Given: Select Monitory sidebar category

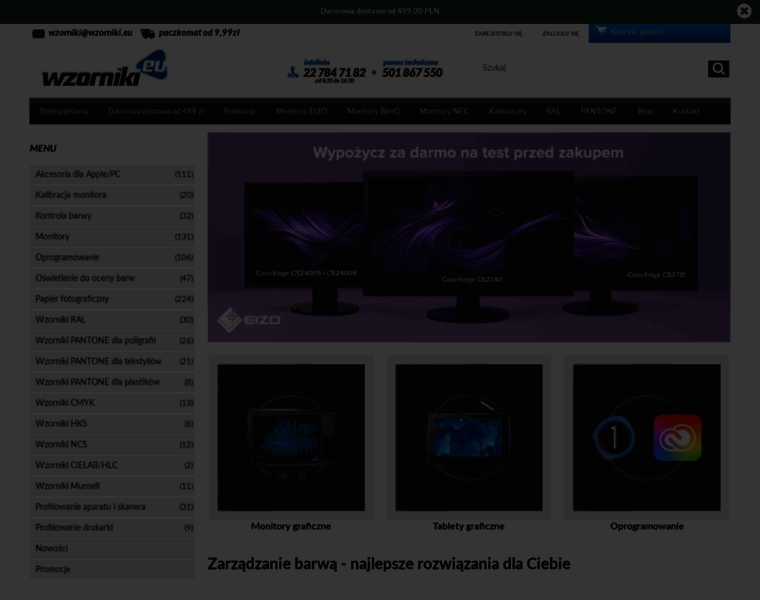Looking at the screenshot, I should 112,237.
